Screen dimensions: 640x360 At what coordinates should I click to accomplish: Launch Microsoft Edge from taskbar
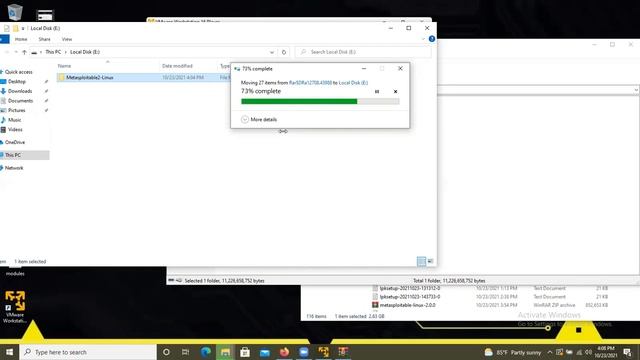tap(206, 352)
